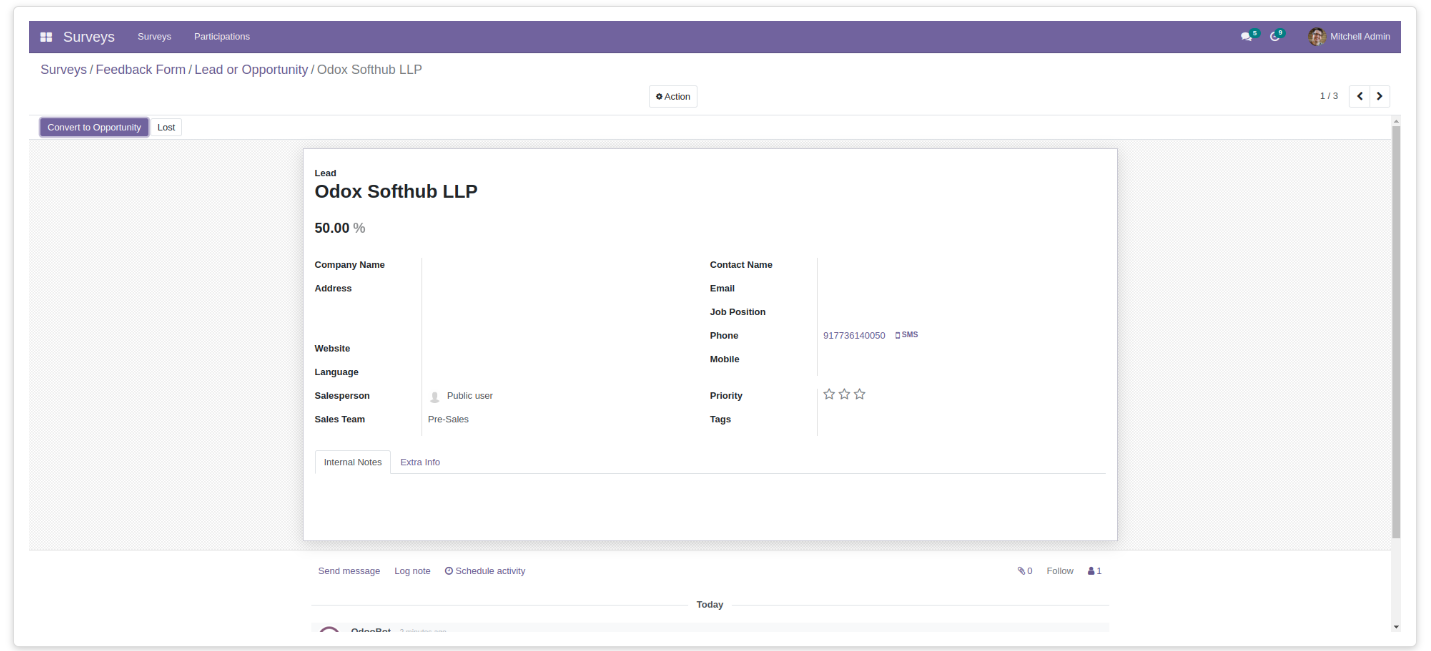
Task: Mark the lead as Lost
Action: click(x=166, y=127)
